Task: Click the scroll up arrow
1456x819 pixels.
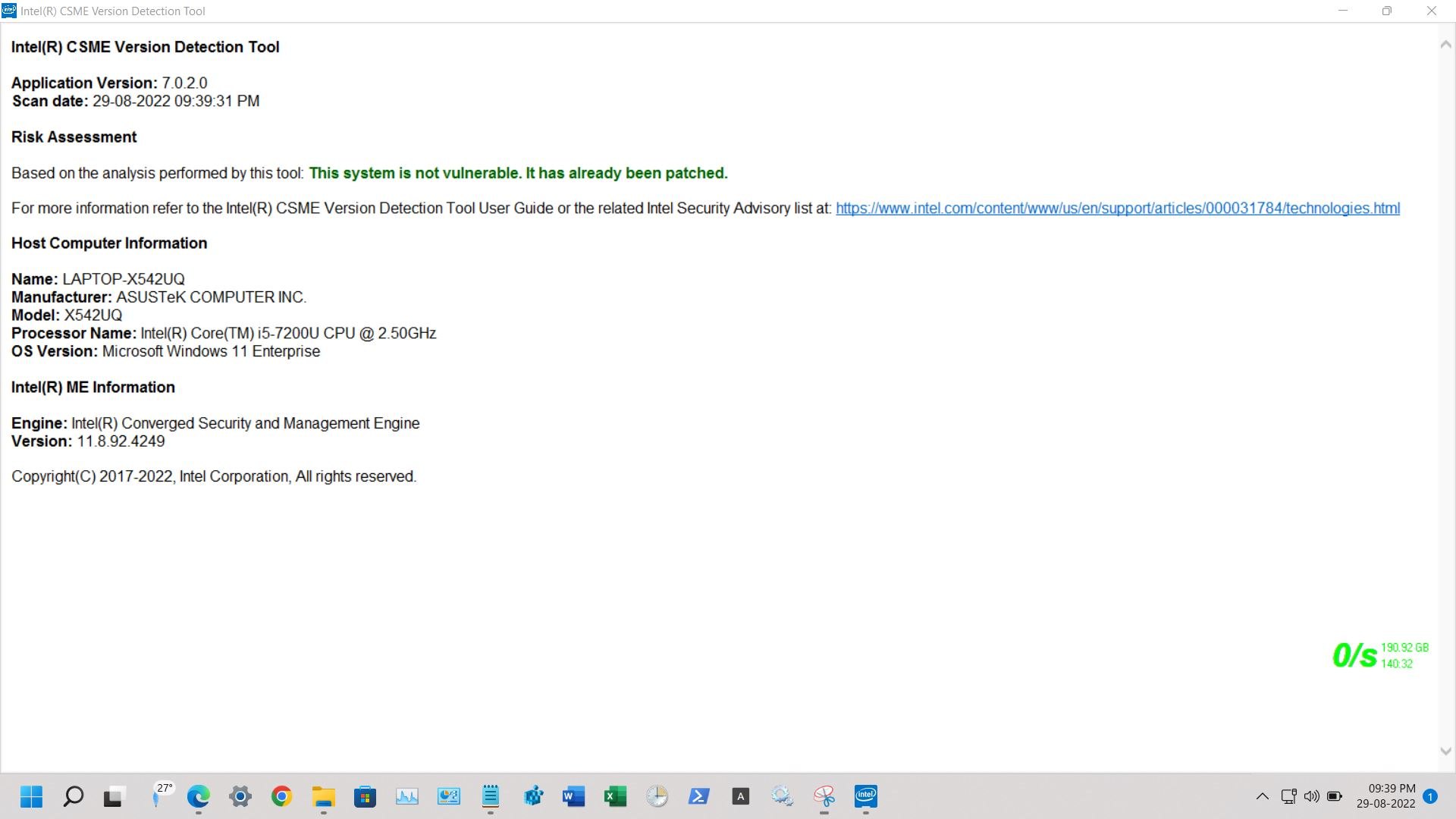Action: point(1446,45)
